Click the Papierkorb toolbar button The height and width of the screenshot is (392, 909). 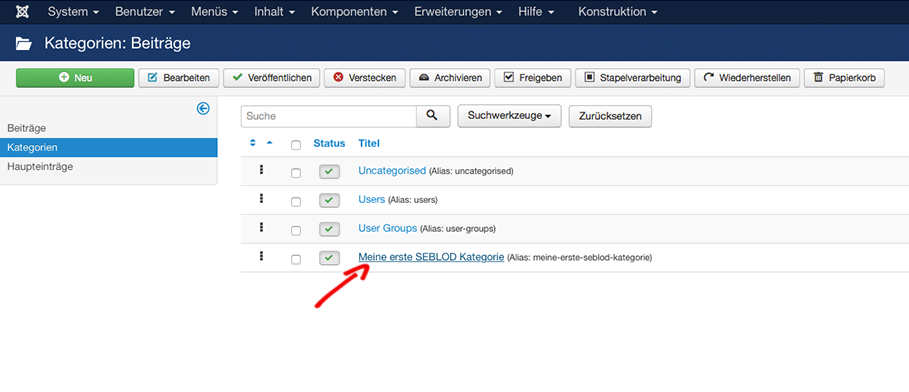click(x=844, y=78)
